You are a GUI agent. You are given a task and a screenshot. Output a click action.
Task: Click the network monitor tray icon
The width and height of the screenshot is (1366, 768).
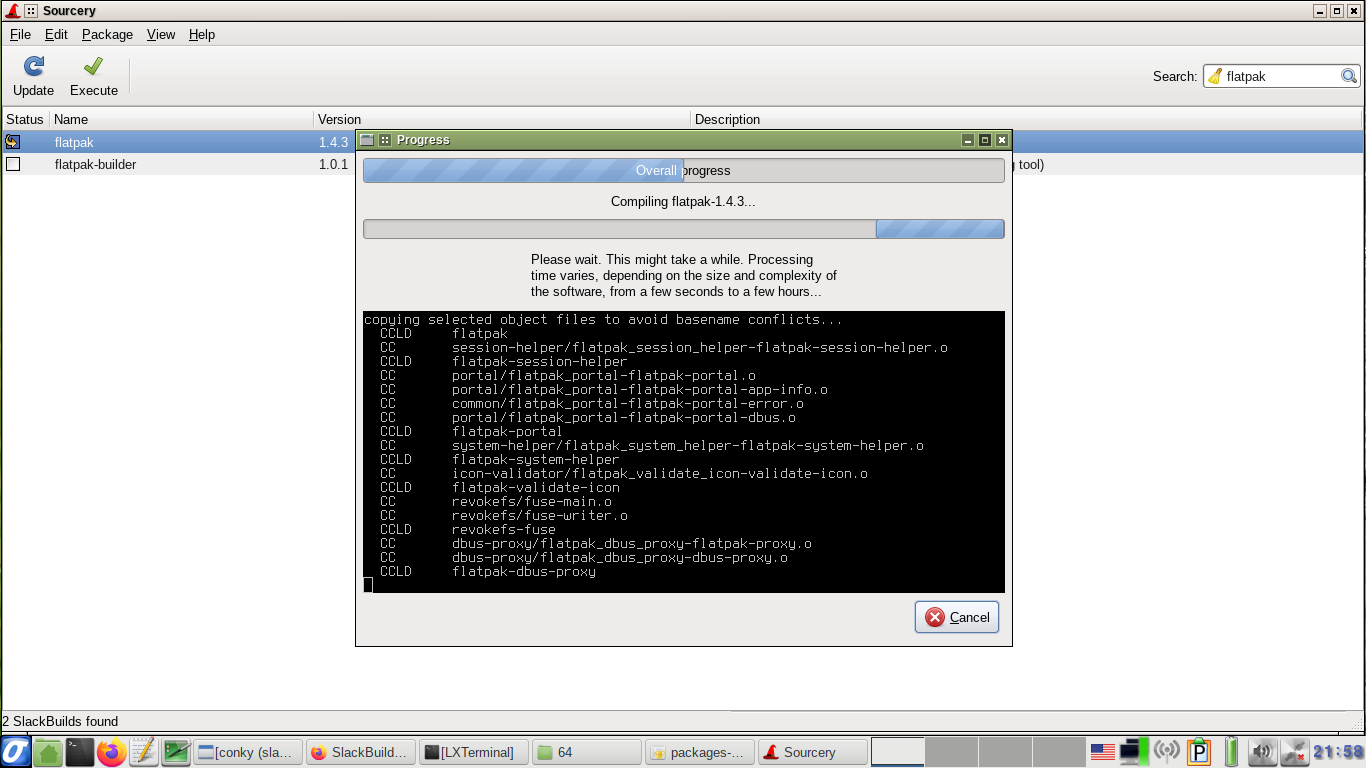[x=1133, y=752]
